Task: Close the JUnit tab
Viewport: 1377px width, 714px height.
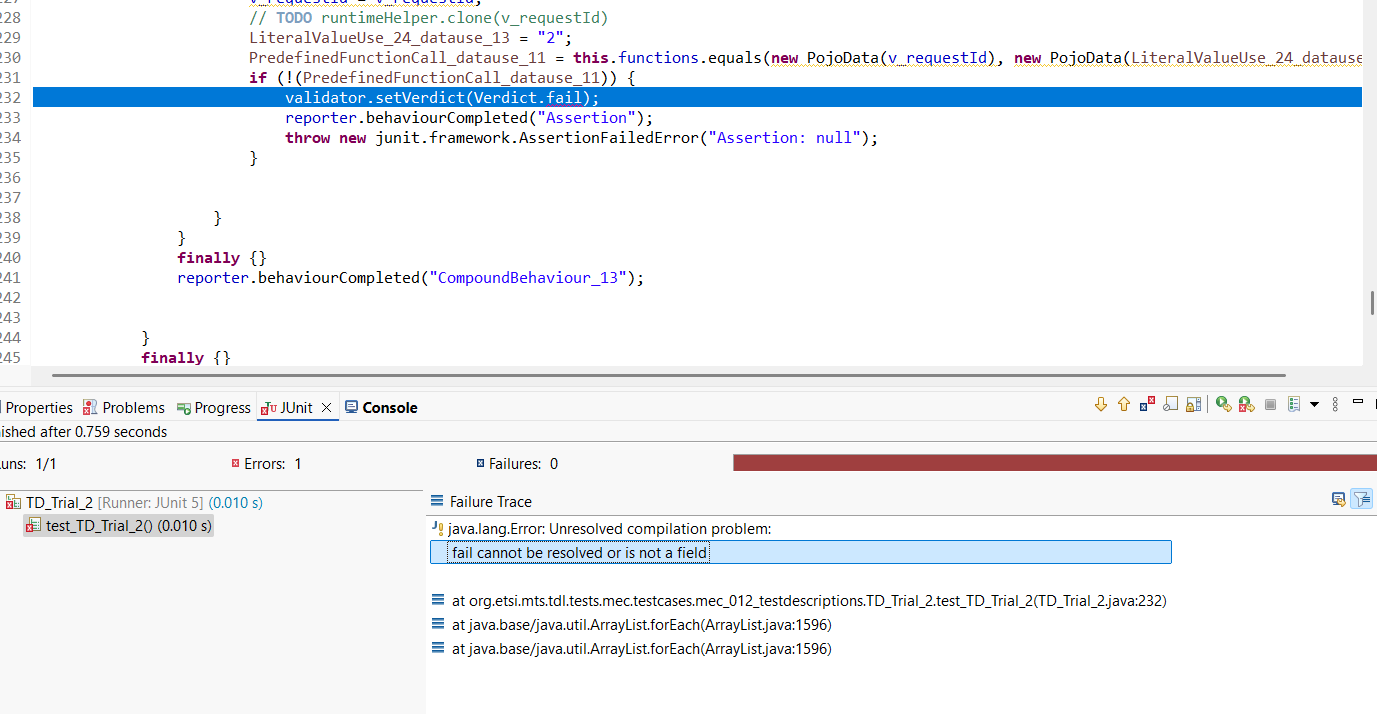Action: [x=326, y=408]
